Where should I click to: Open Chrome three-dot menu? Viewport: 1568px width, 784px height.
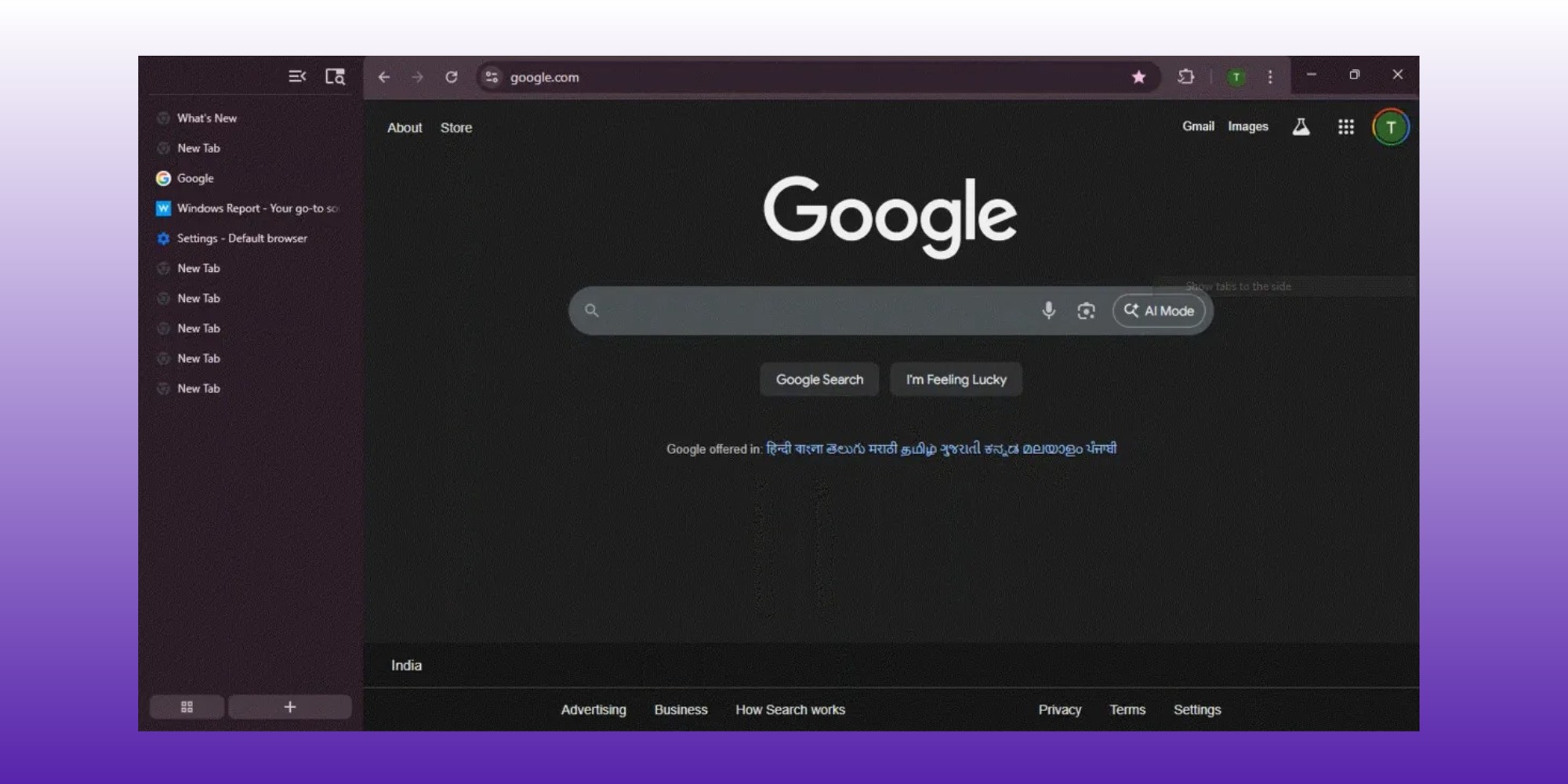(x=1270, y=77)
